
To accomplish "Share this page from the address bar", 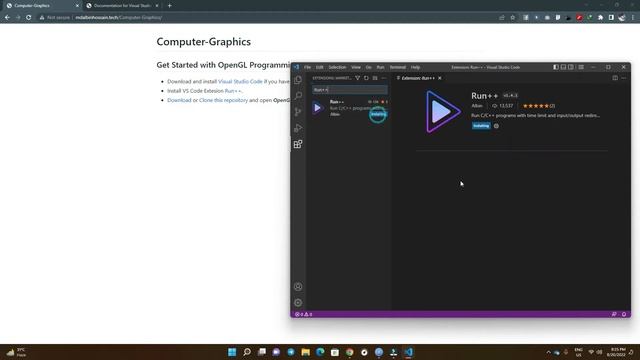I will pyautogui.click(x=502, y=18).
